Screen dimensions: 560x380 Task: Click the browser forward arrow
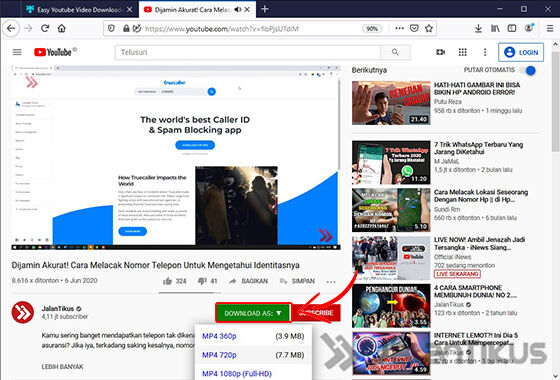tap(28, 28)
